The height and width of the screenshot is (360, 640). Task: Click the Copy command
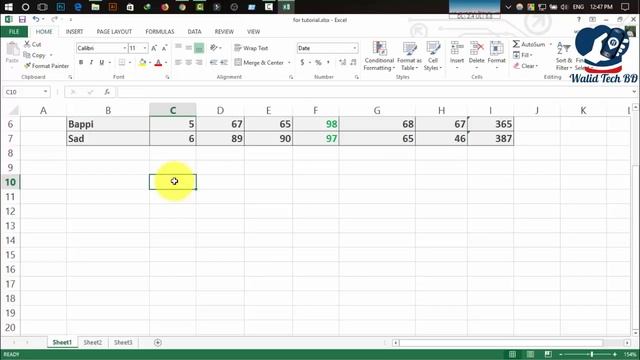[x=35, y=55]
